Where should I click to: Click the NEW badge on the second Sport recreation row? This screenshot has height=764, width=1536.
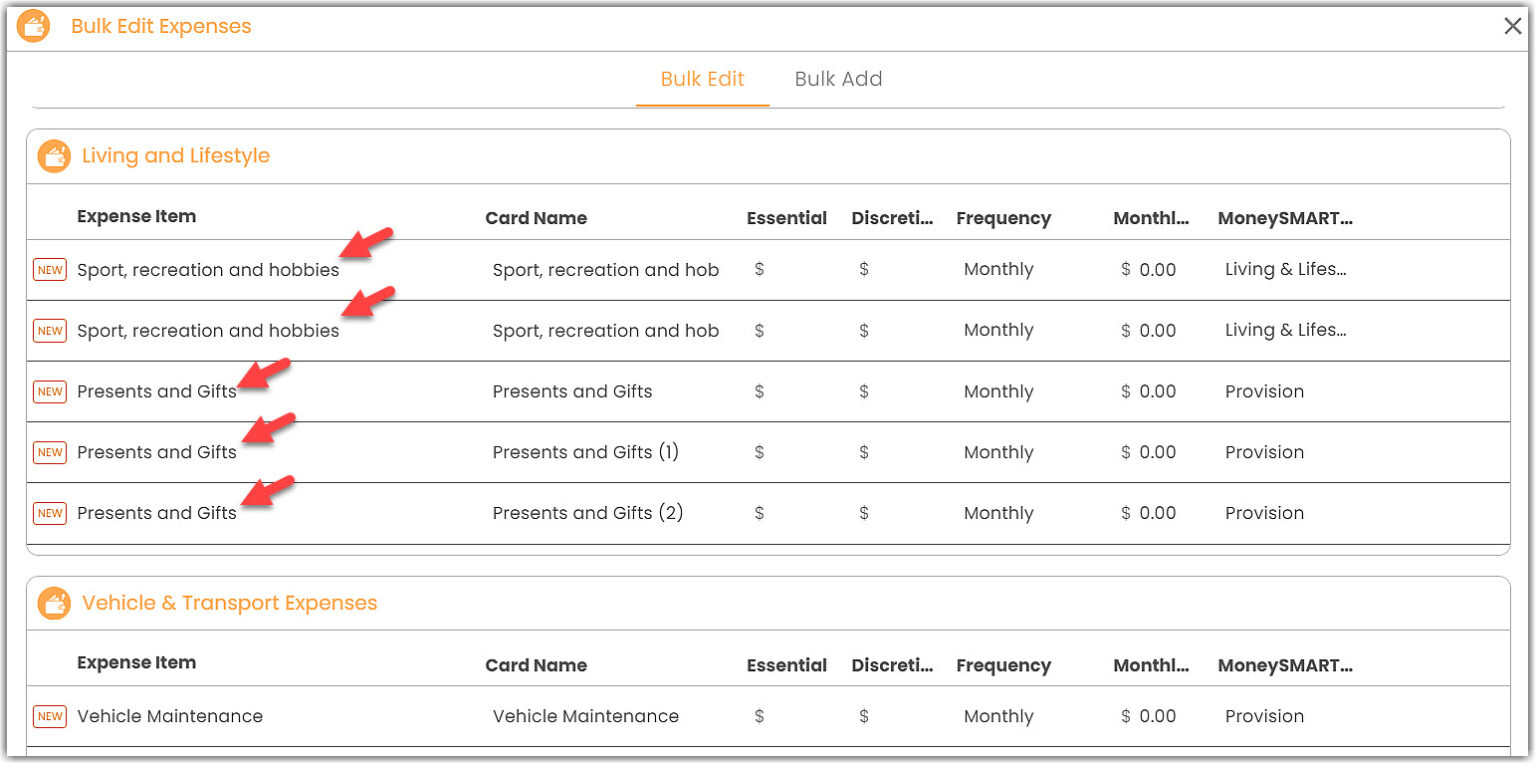(49, 330)
